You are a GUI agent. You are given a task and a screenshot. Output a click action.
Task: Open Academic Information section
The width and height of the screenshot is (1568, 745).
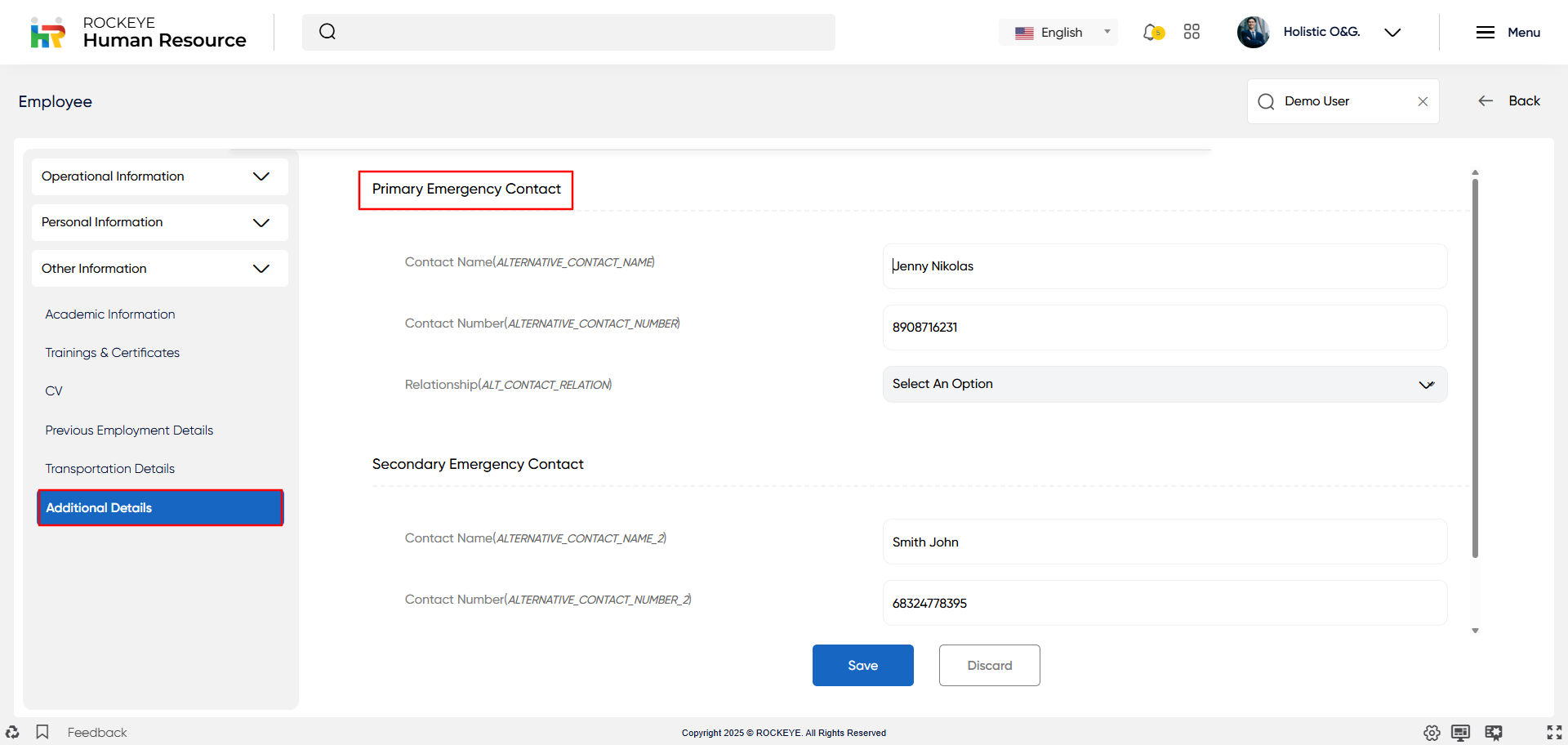coord(110,315)
